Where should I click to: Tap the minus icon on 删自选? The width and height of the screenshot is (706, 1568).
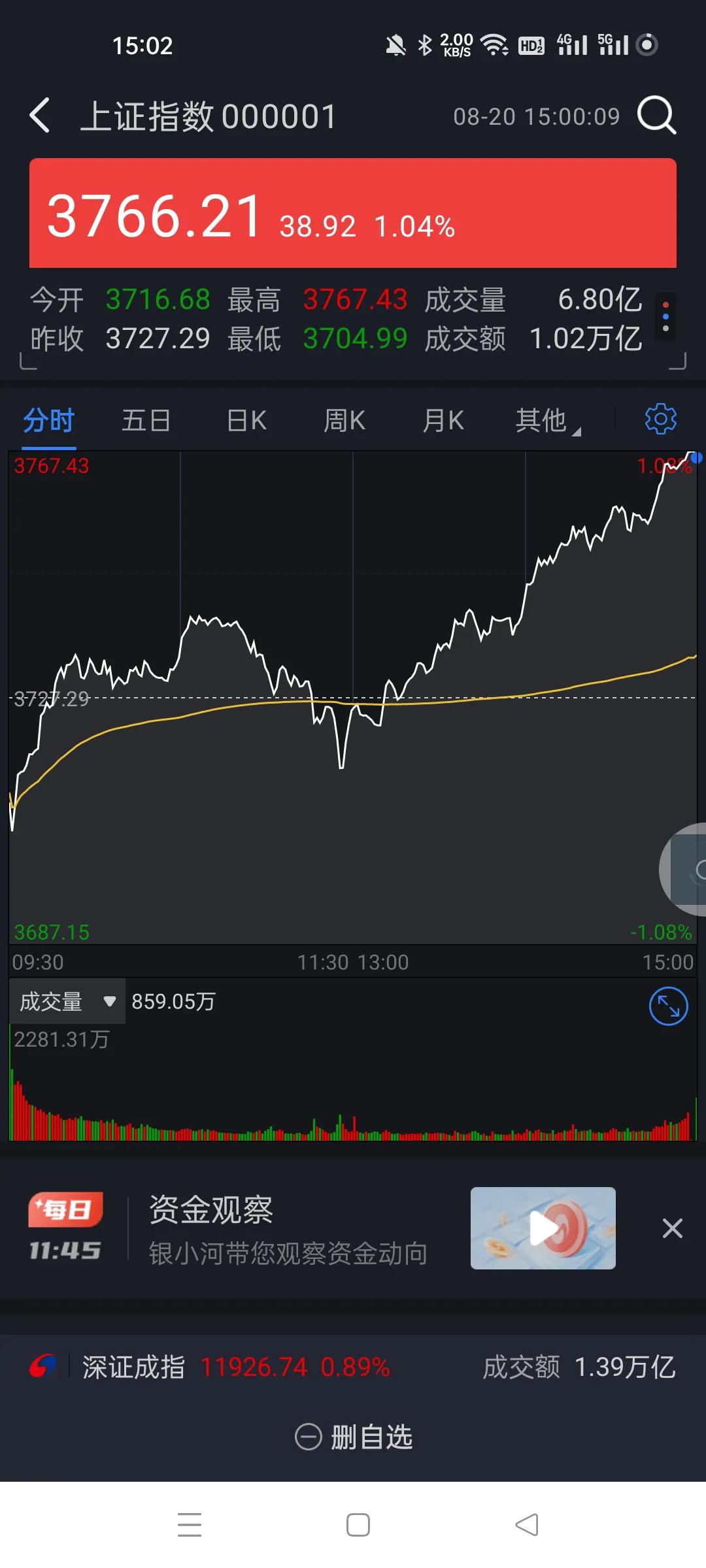click(309, 1437)
